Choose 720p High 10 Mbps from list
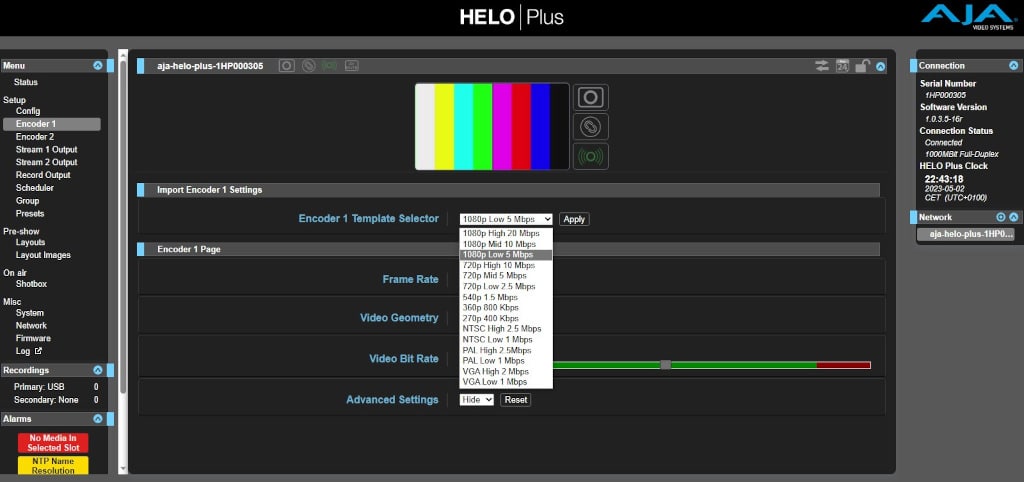The height and width of the screenshot is (482, 1024). click(500, 265)
